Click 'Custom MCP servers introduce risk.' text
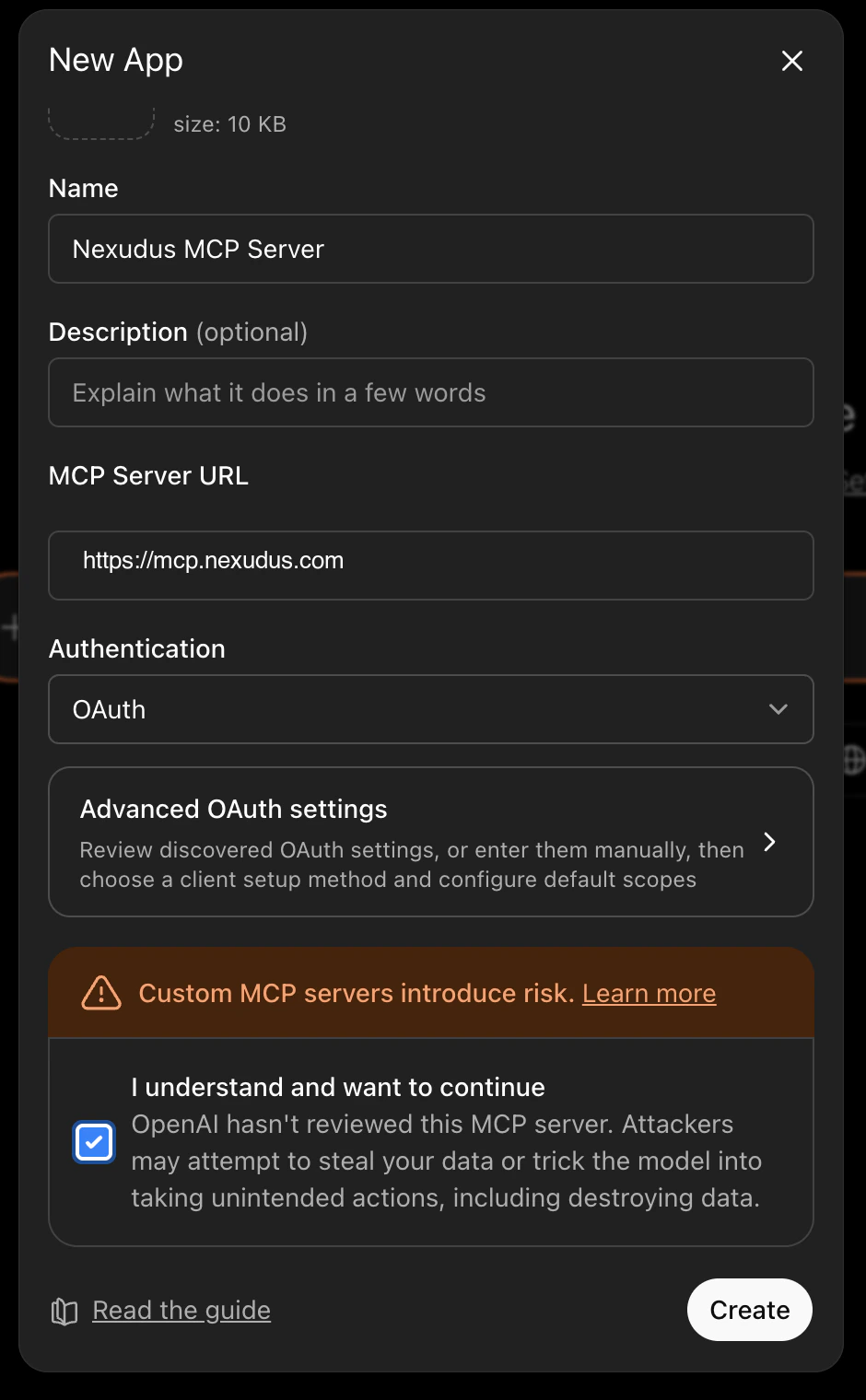 (357, 993)
